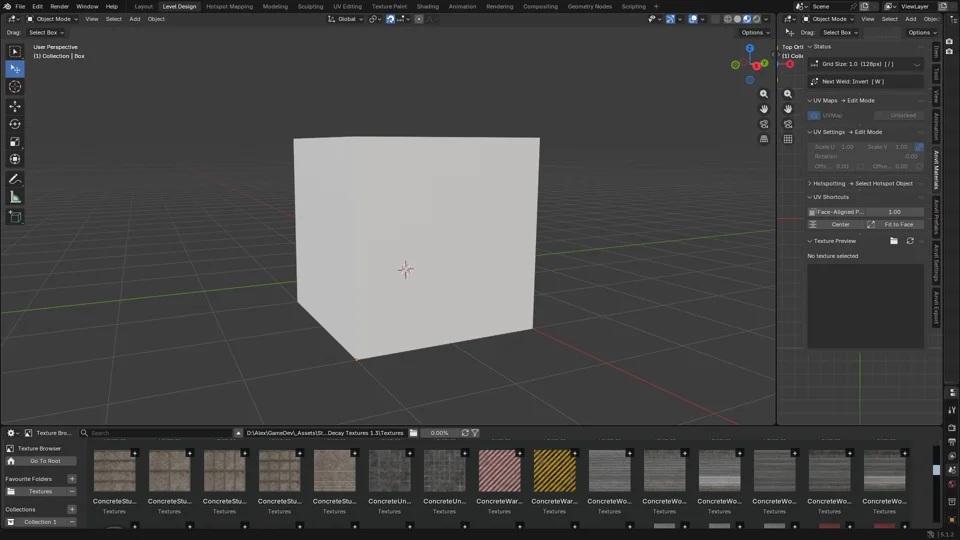Adjust the texture browser 0.00% slider
The image size is (960, 540).
coord(439,433)
